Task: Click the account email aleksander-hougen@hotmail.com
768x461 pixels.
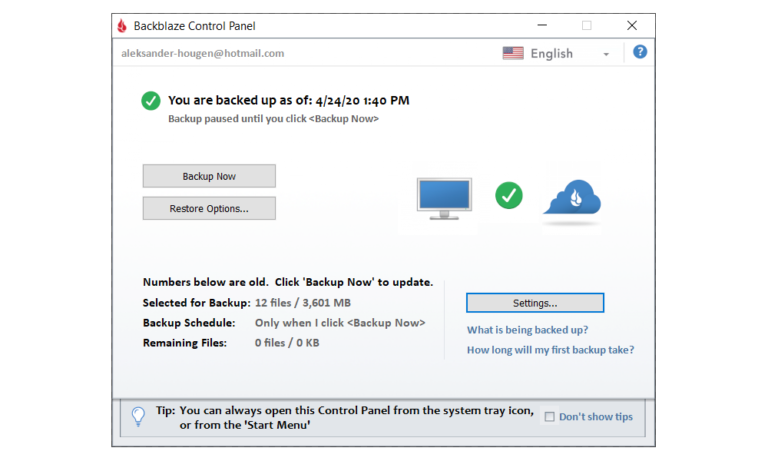Action: (203, 53)
